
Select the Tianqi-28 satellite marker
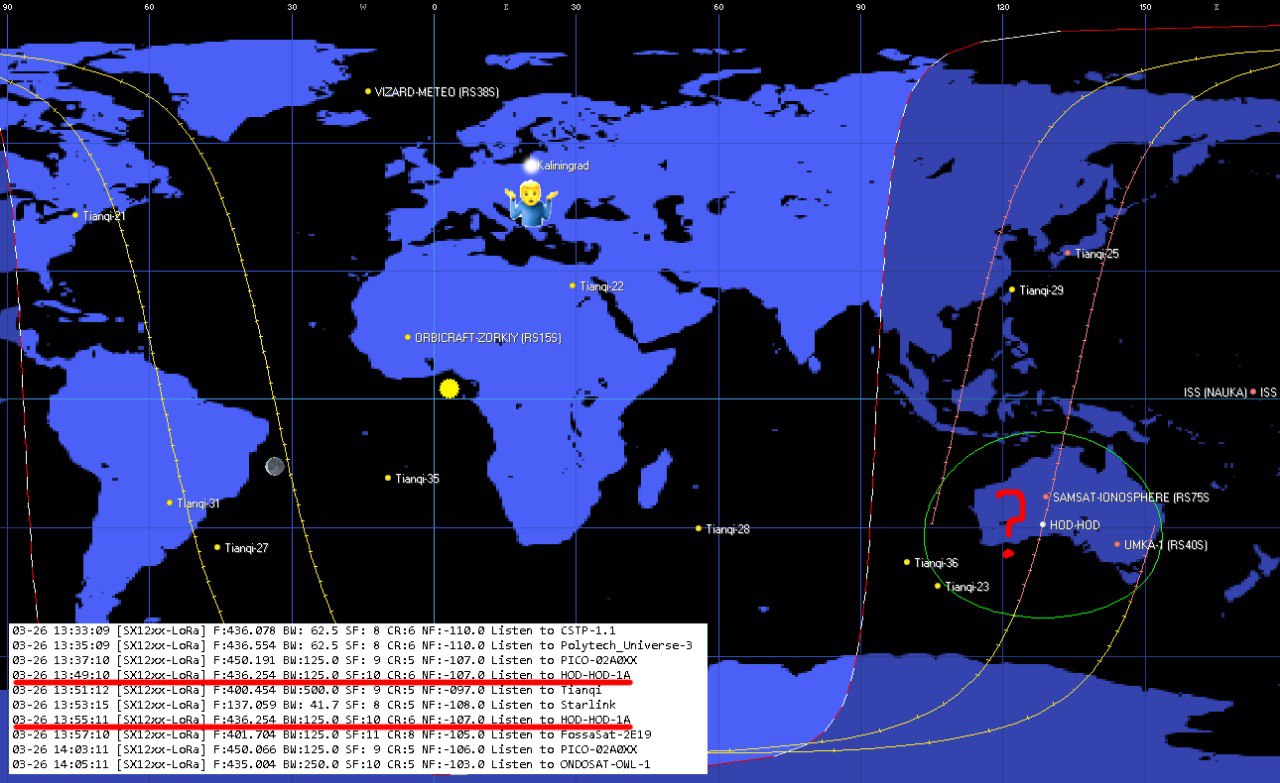pos(699,528)
